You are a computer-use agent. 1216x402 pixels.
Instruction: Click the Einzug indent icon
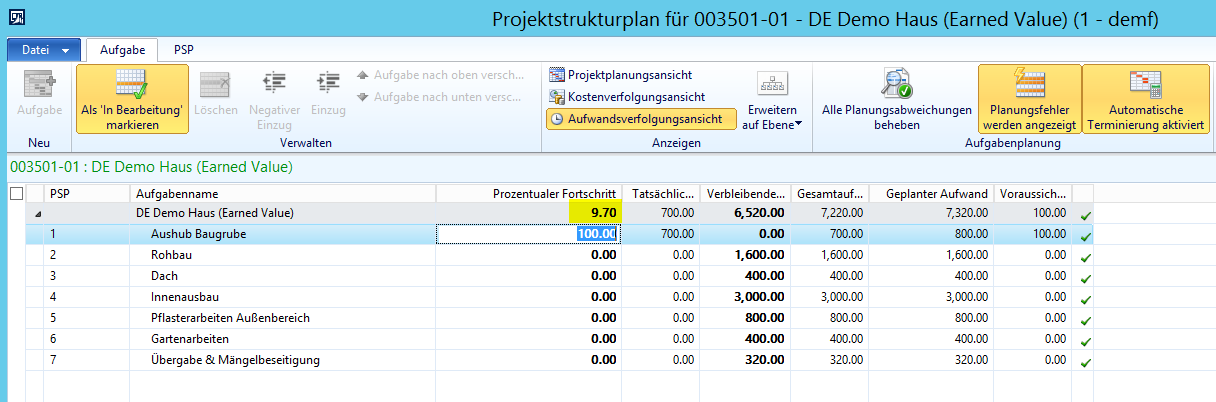tap(328, 85)
